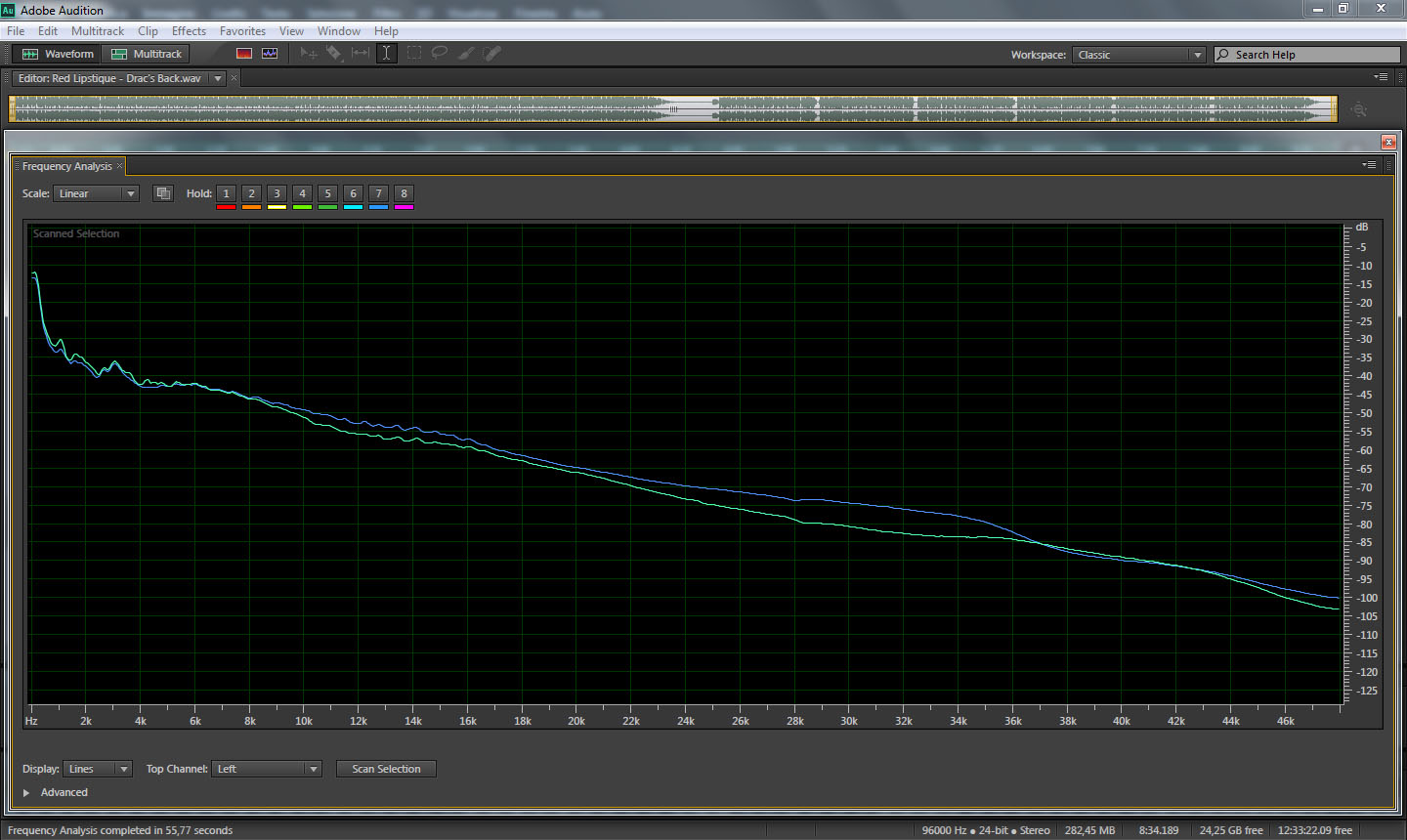This screenshot has width=1407, height=840.
Task: Click the cyan Hold 6 color bar
Action: 353,207
